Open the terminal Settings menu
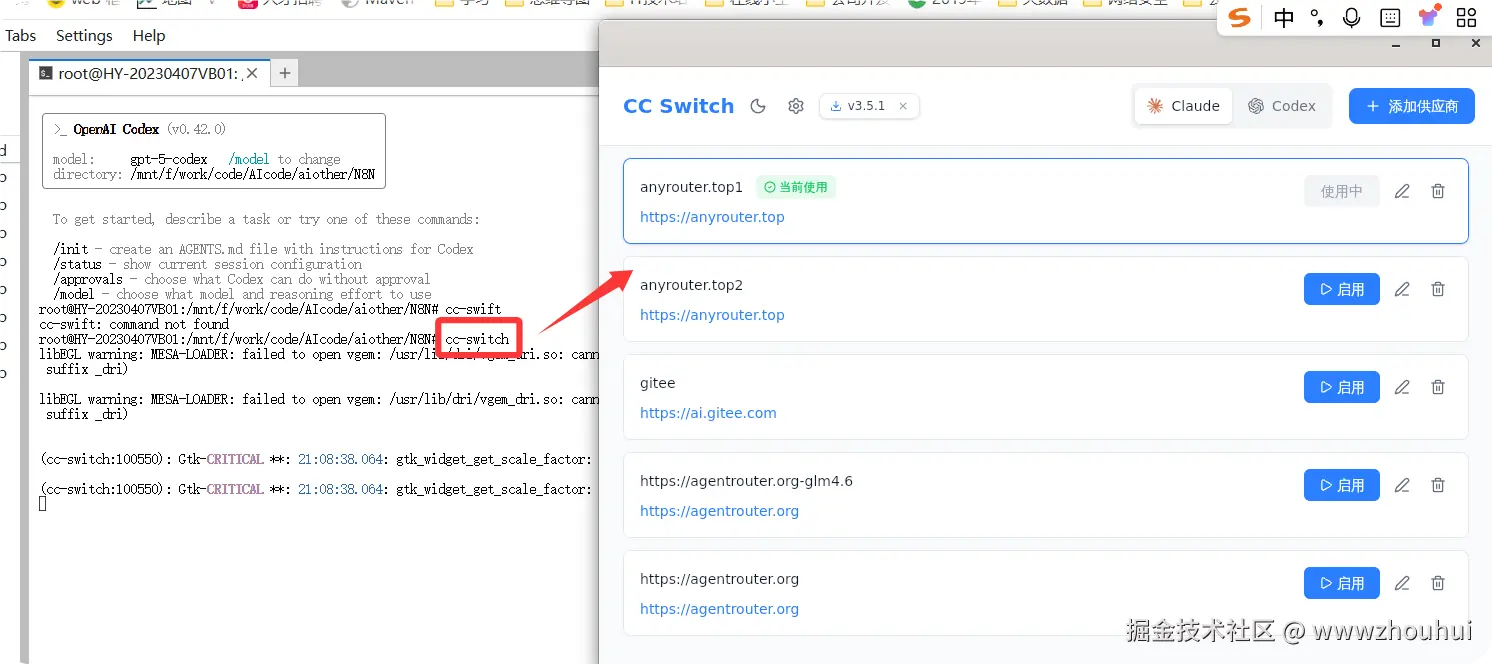Screen dimensions: 1492x664 click(x=84, y=35)
